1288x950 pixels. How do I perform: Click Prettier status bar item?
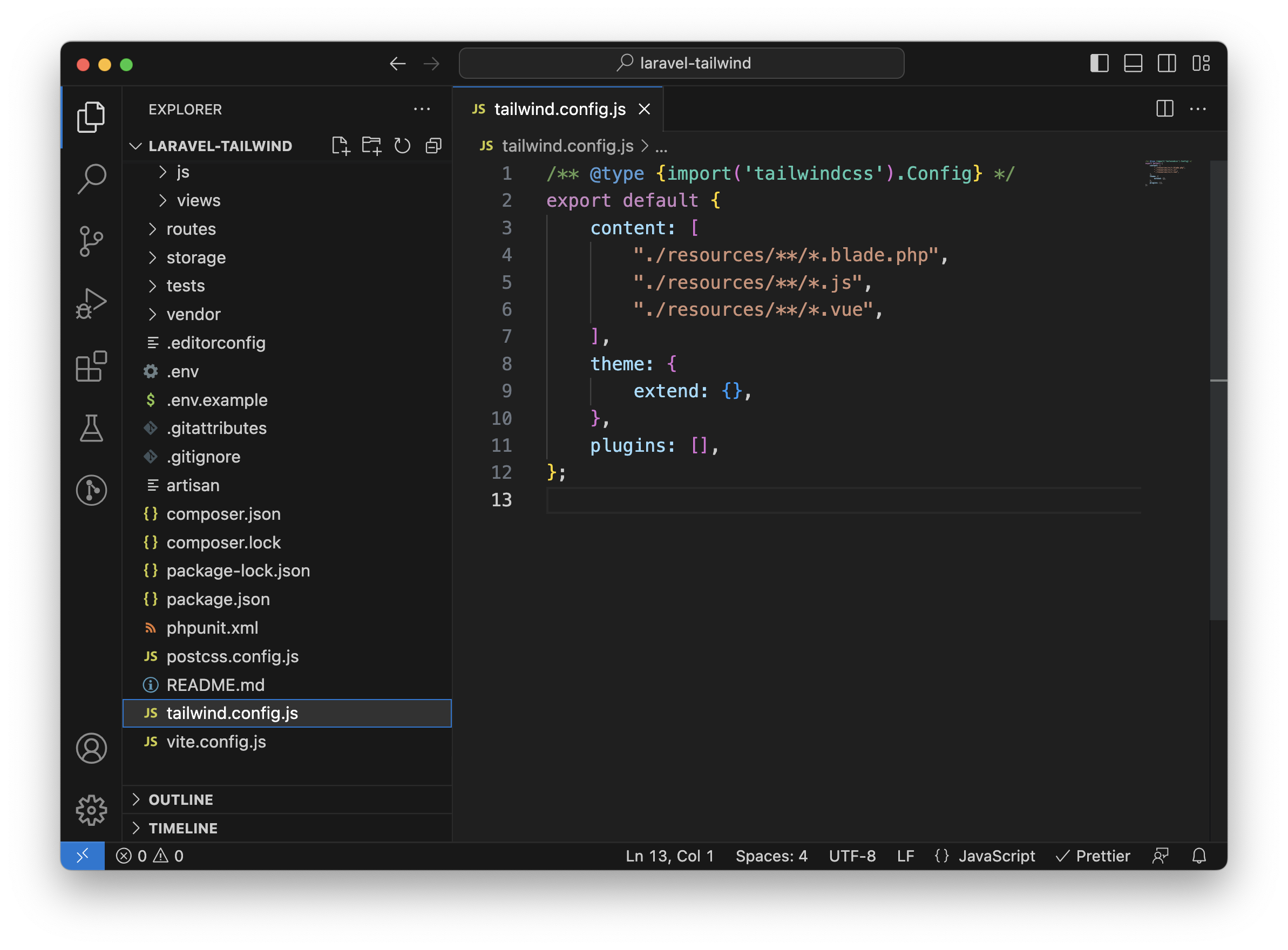tap(1093, 856)
